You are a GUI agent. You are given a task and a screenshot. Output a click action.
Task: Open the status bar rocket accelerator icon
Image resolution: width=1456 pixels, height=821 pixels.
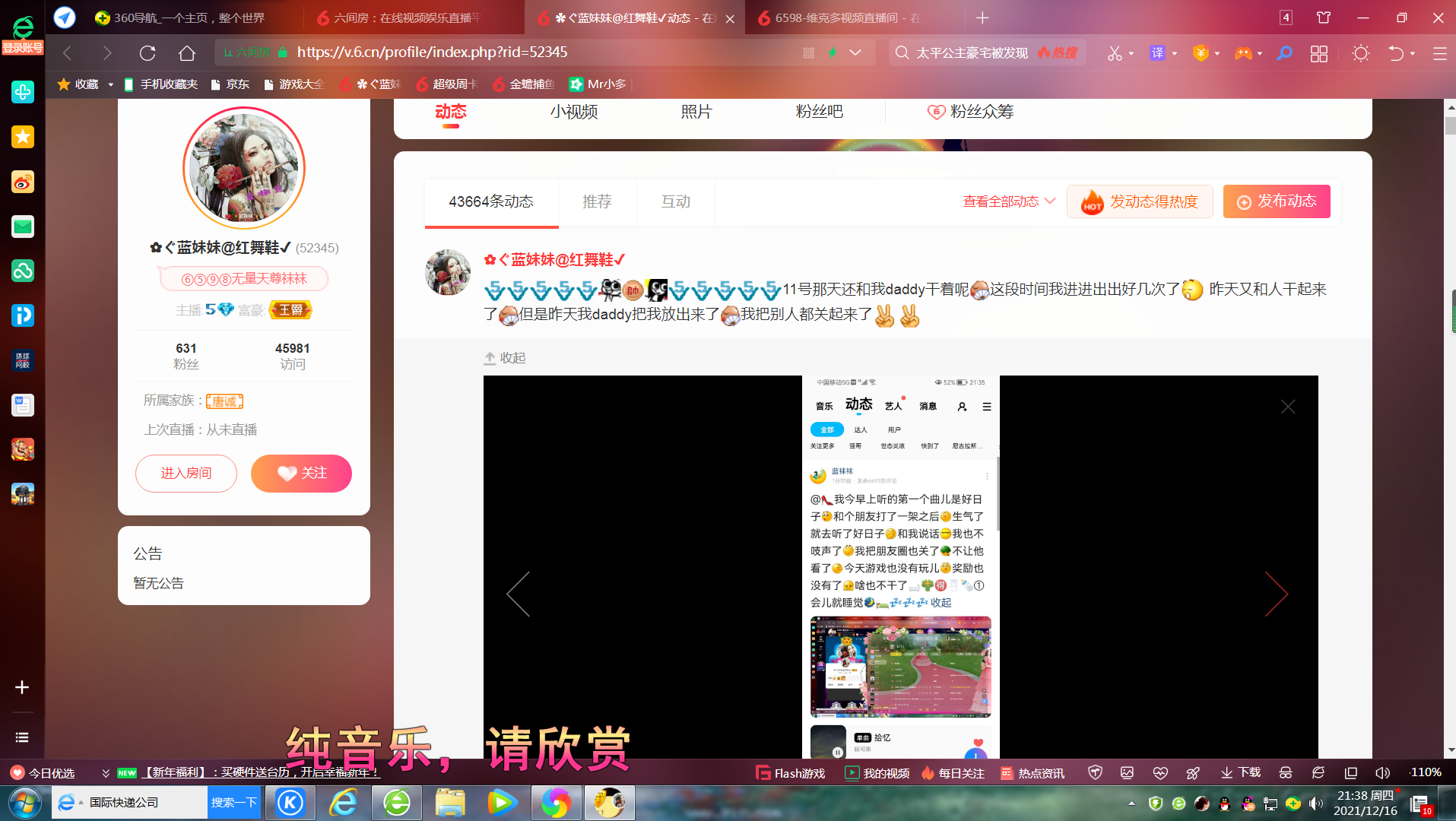[x=1193, y=772]
